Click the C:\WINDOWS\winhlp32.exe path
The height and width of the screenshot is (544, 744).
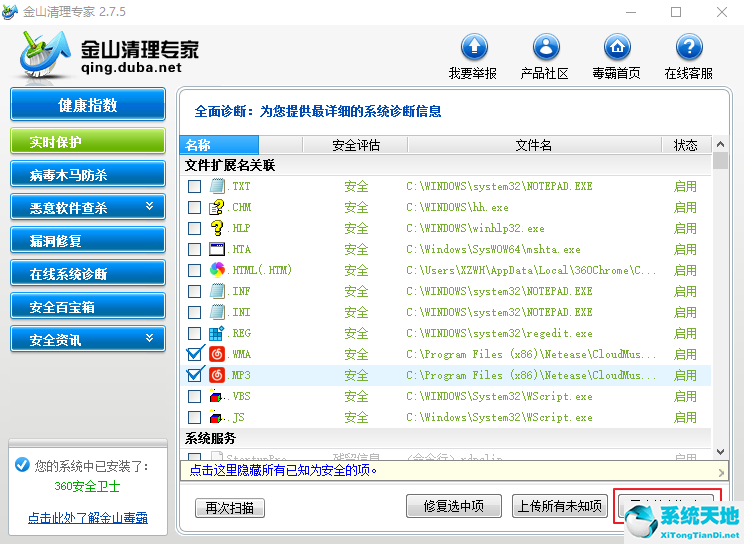475,228
